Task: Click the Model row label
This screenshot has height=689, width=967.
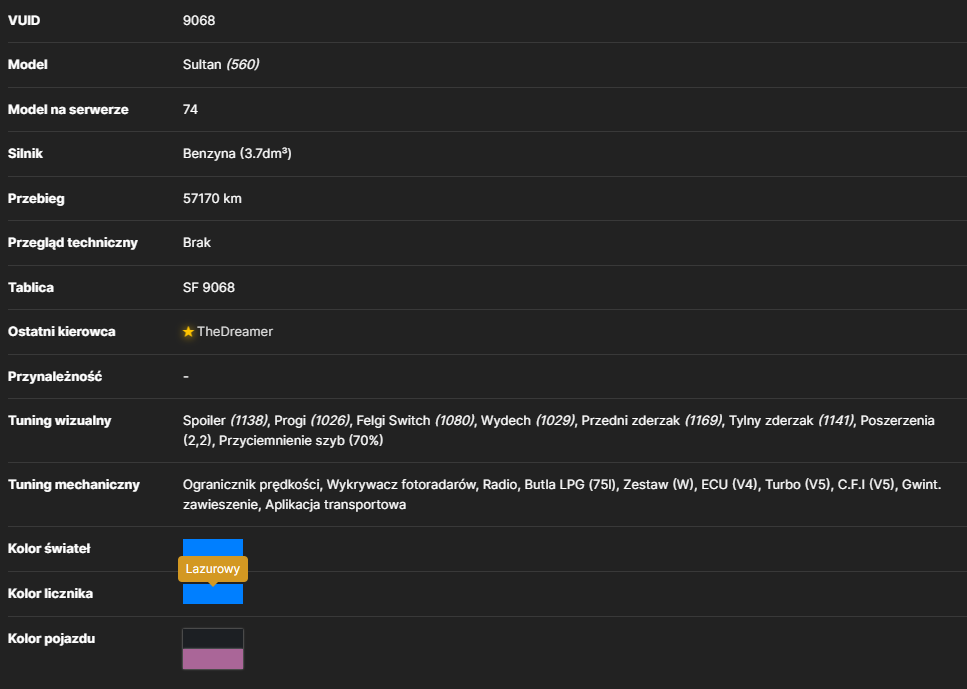Action: click(x=28, y=65)
